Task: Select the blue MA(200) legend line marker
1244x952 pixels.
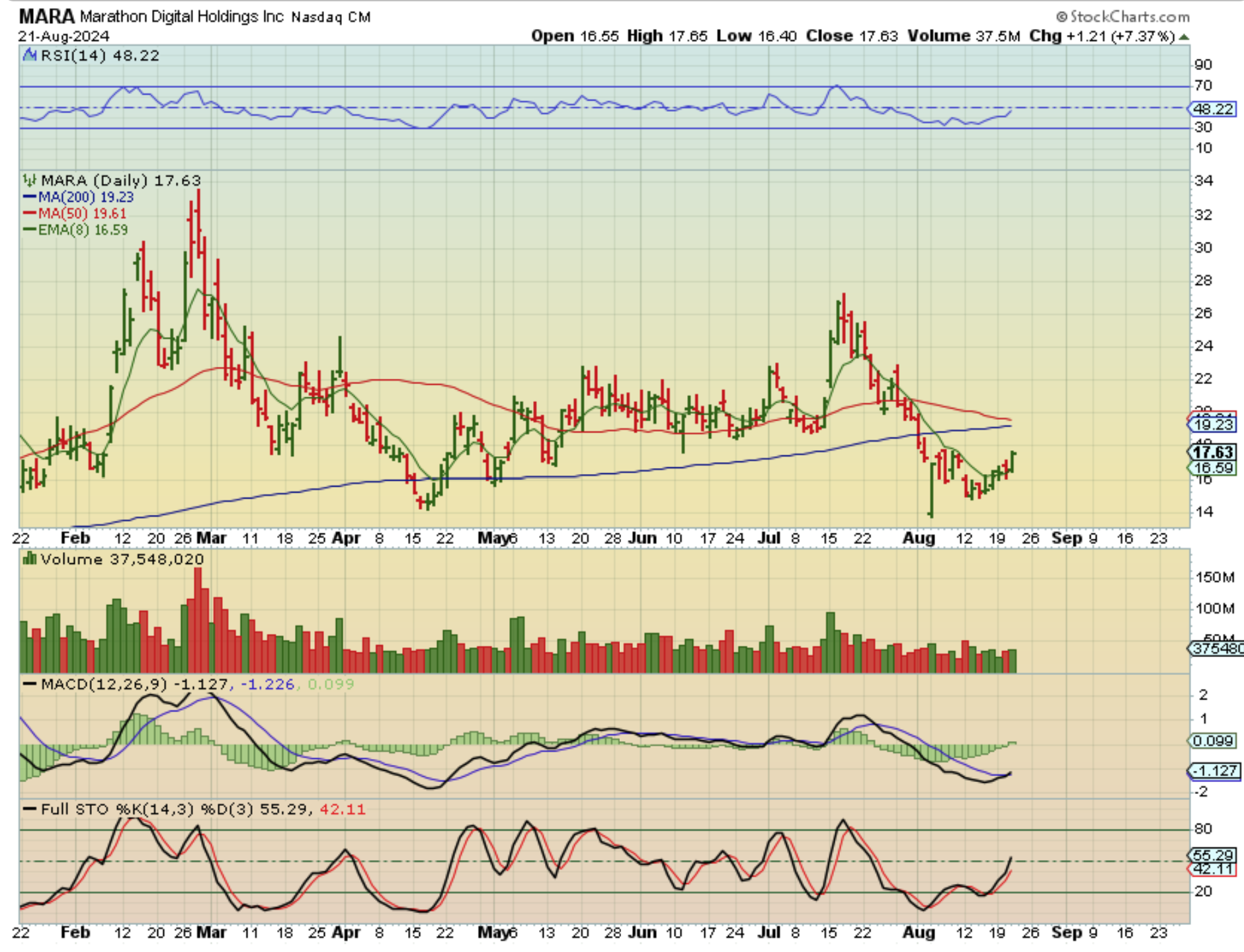Action: click(x=30, y=197)
